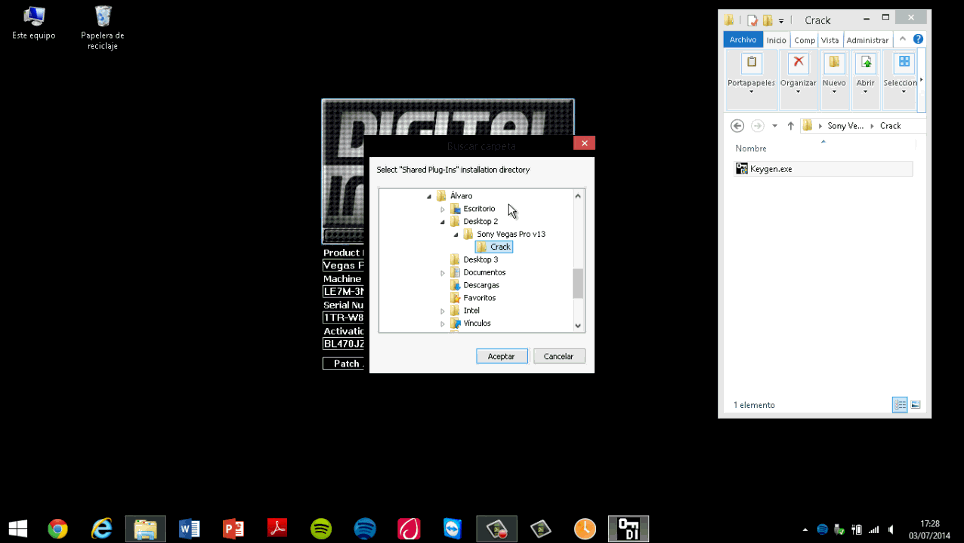Open TeamViewer from the taskbar

[x=452, y=529]
